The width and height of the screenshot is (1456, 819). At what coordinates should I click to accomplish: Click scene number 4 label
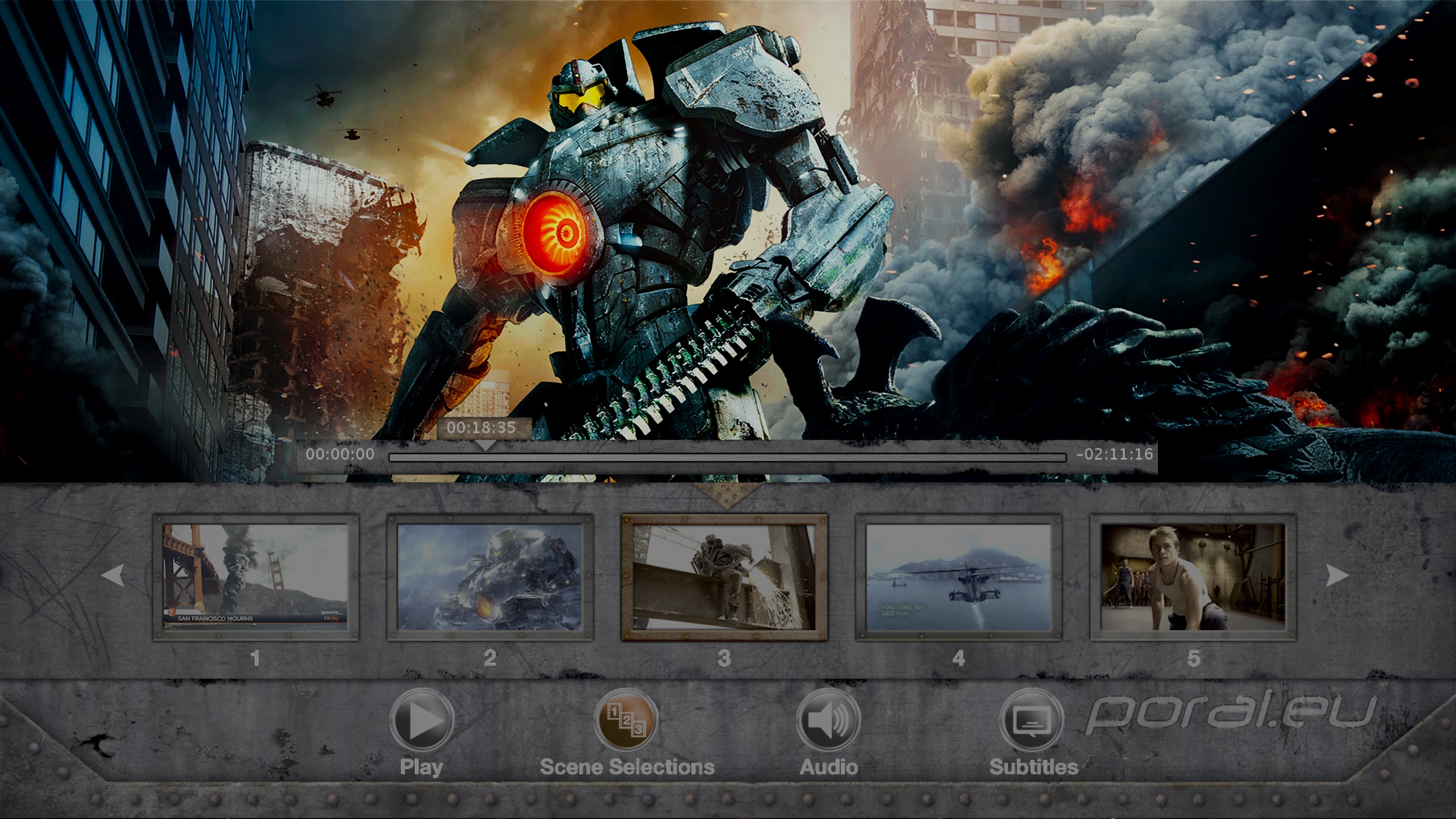point(959,658)
